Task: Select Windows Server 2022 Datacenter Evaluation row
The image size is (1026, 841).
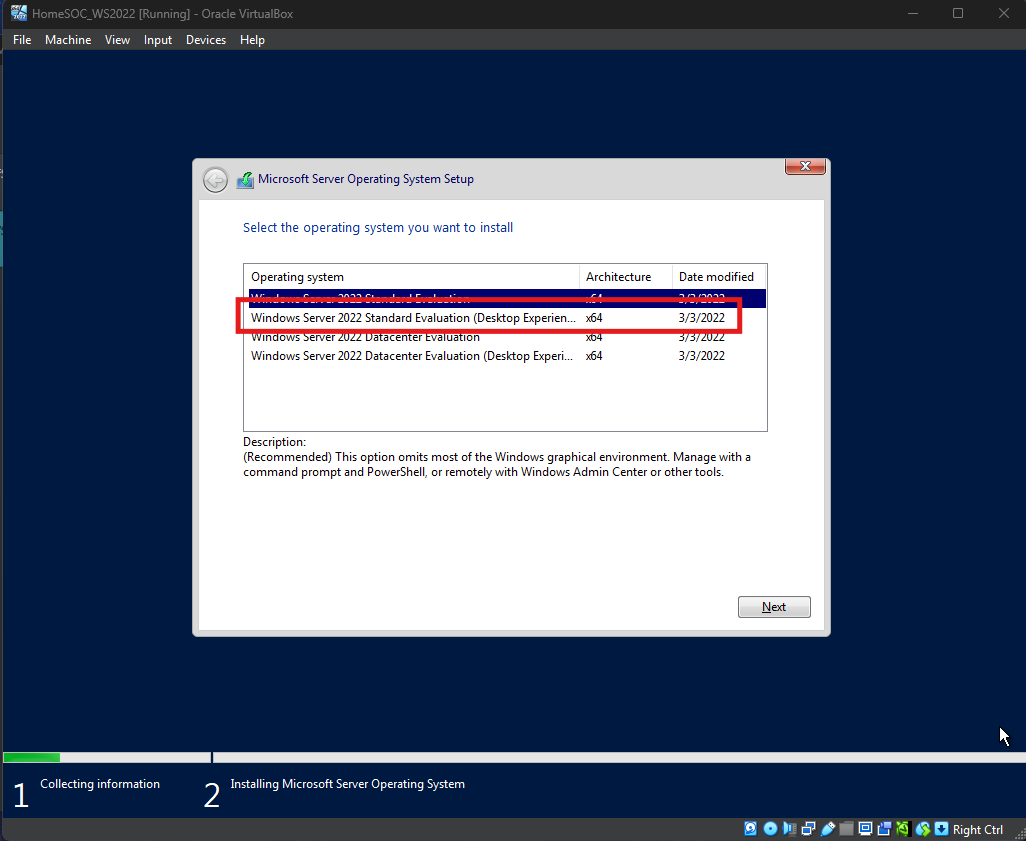Action: (365, 337)
